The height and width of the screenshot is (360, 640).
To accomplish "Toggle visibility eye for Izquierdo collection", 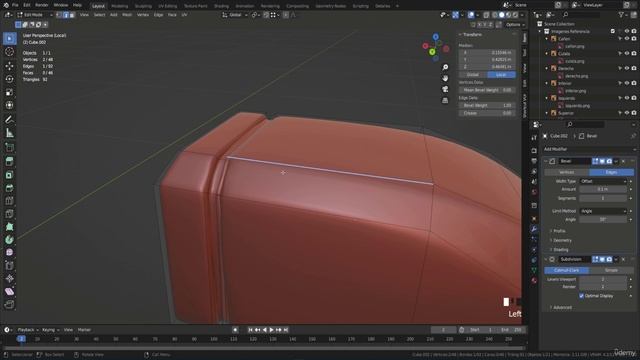I will point(627,98).
